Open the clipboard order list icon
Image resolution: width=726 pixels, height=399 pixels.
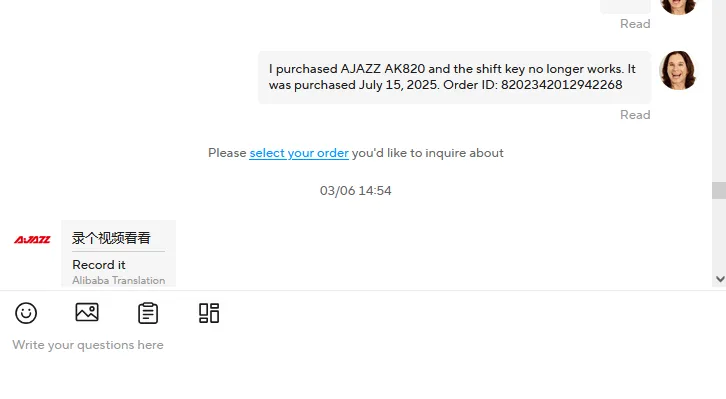tap(148, 313)
